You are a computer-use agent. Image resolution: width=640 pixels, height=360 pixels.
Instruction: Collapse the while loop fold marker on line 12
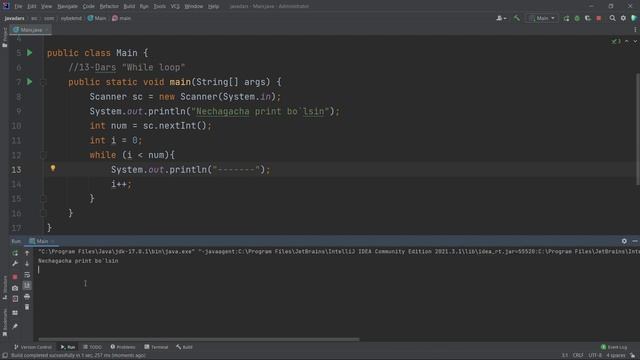click(x=43, y=155)
